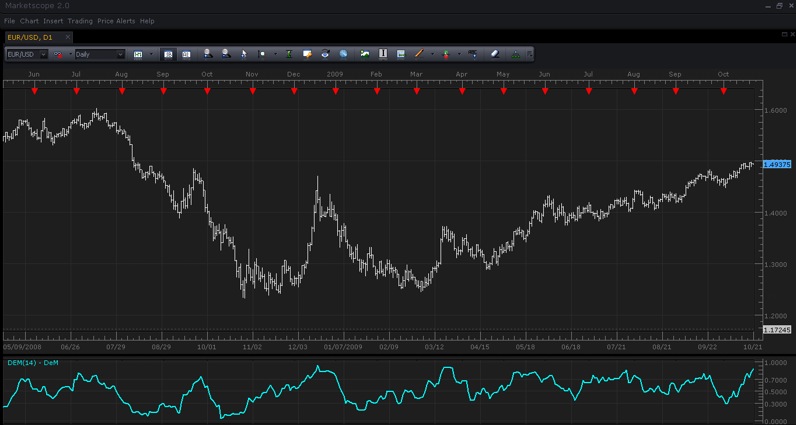Image resolution: width=796 pixels, height=425 pixels.
Task: Expand the marker tool dropdown arrow
Action: tap(275, 54)
